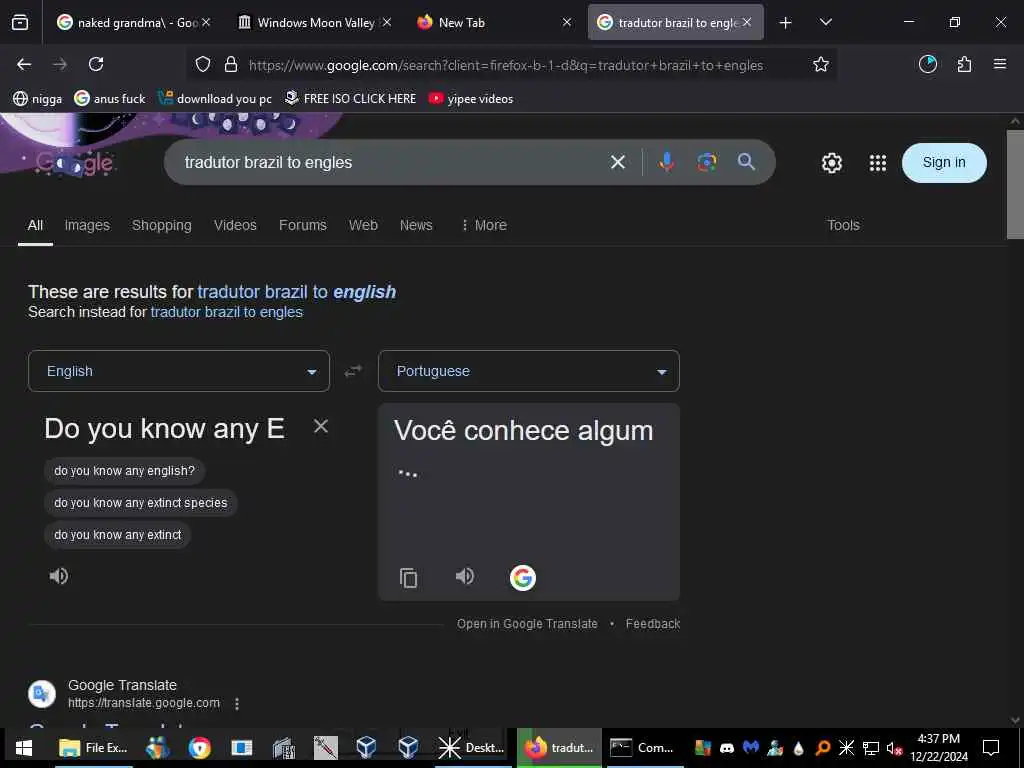This screenshot has height=768, width=1024.
Task: Choose suggestion 'do you know any english?'
Action: [124, 471]
